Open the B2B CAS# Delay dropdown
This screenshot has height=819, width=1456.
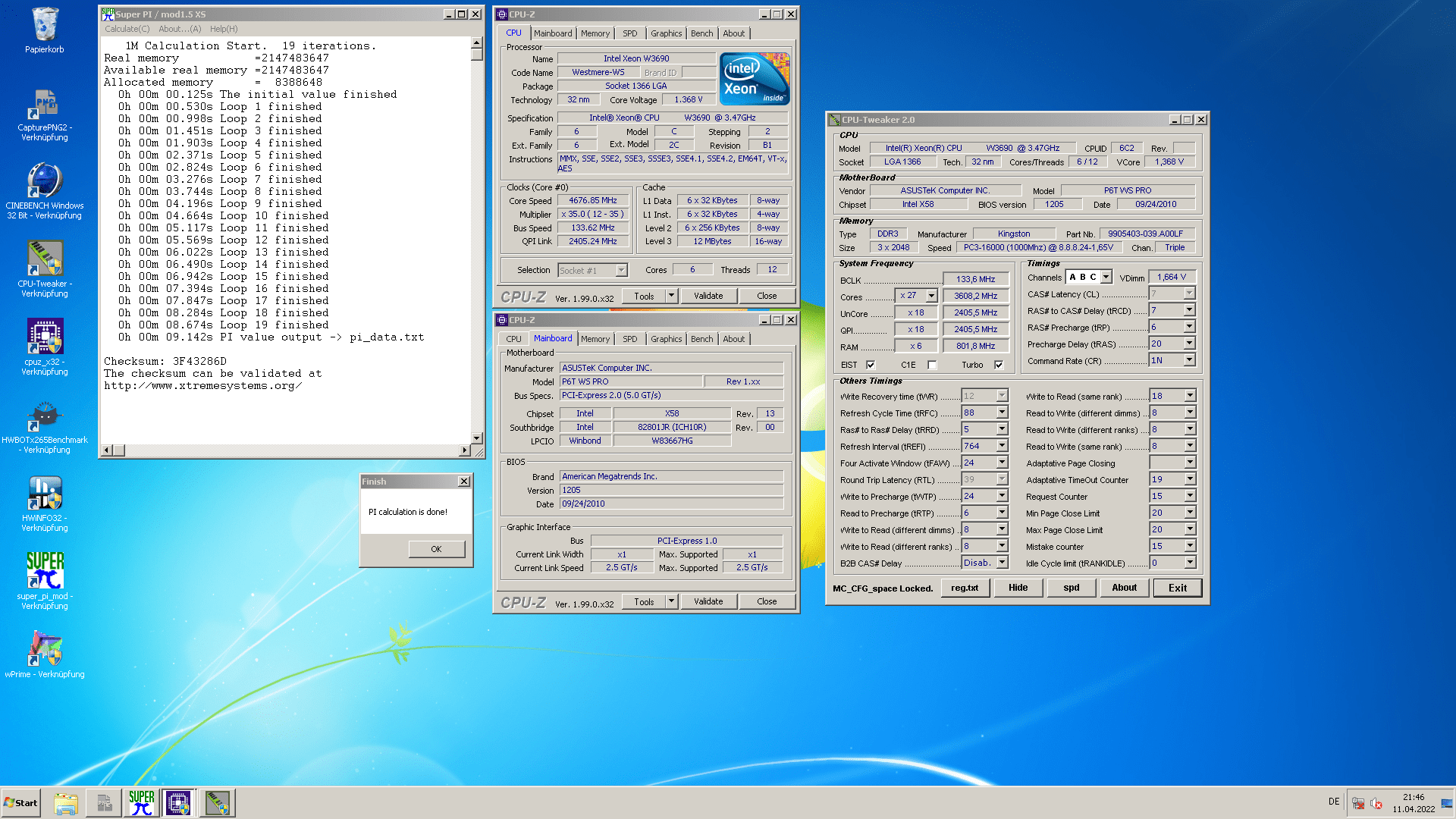tap(1002, 563)
